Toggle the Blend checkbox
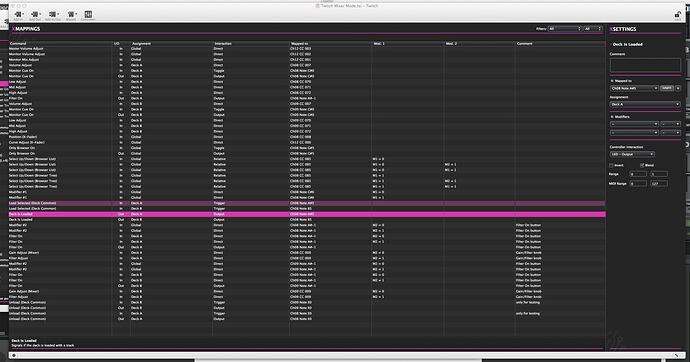Image resolution: width=690 pixels, height=362 pixels. (642, 165)
